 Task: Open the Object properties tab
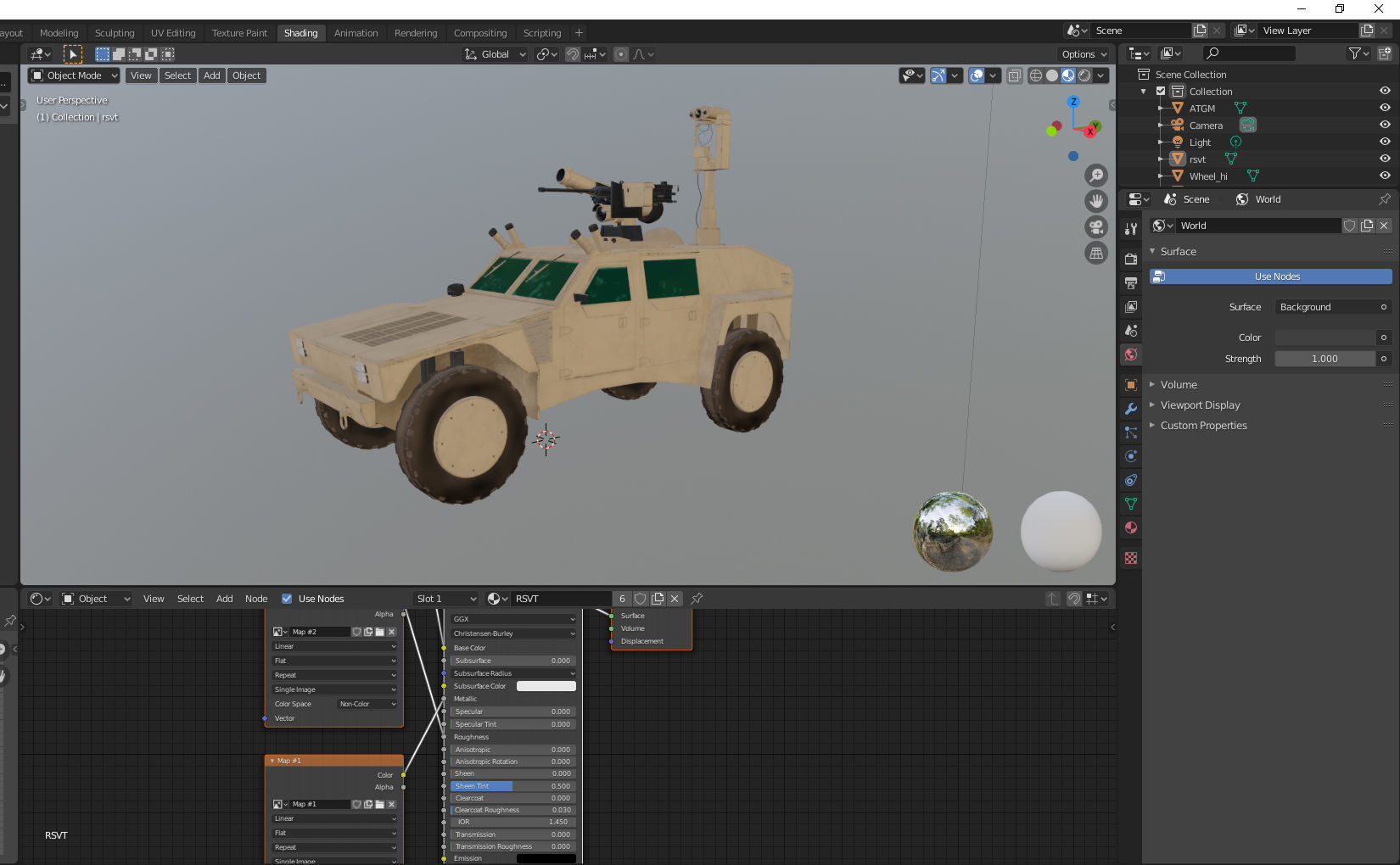1130,385
